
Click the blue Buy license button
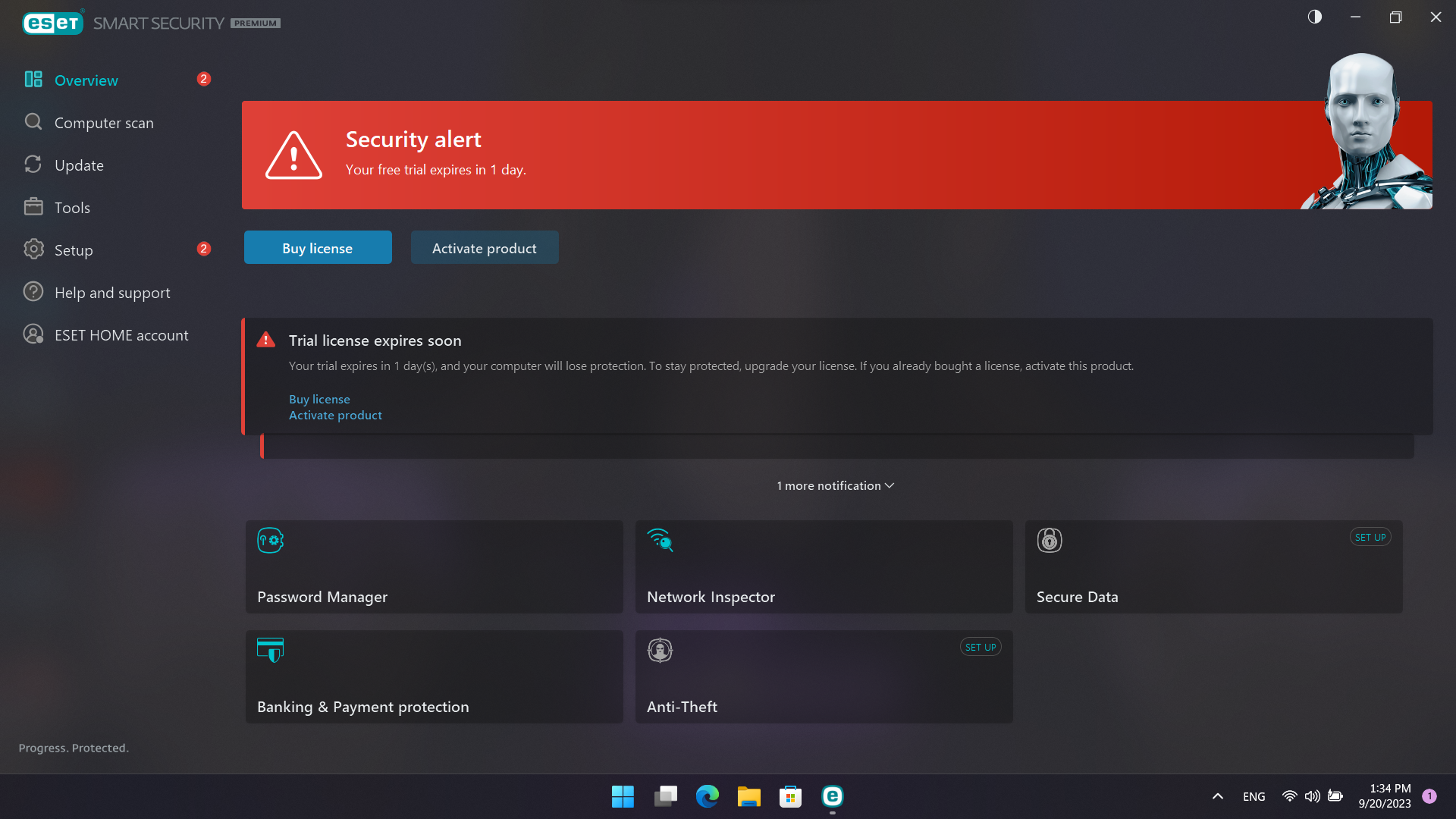[318, 247]
